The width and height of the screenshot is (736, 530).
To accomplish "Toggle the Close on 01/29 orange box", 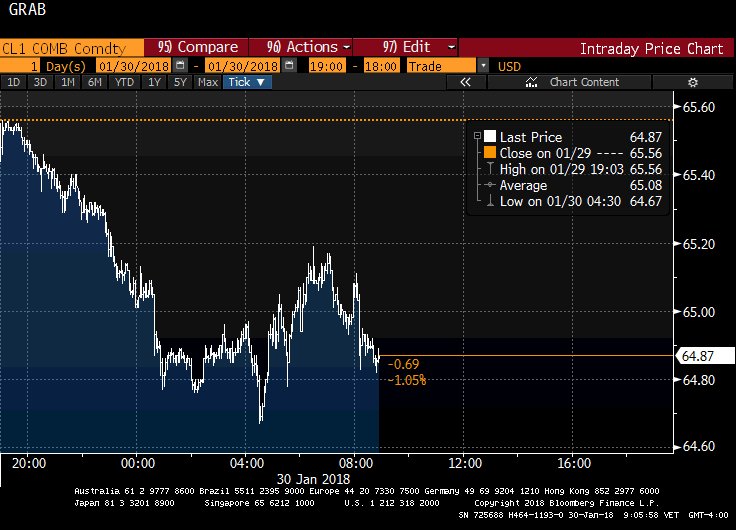I will (490, 153).
